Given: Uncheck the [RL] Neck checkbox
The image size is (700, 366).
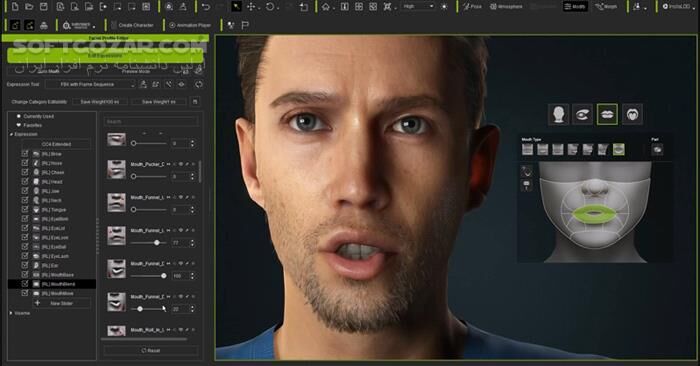Looking at the screenshot, I should click(25, 200).
